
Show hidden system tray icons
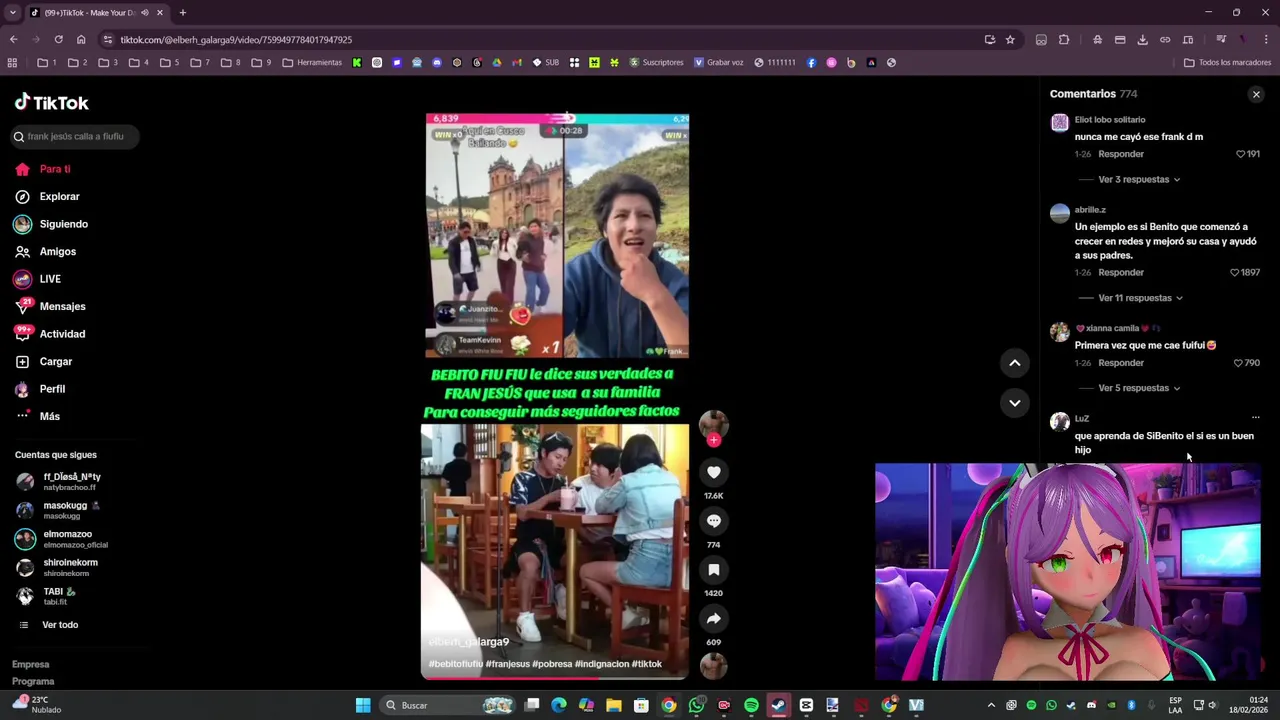coord(991,705)
